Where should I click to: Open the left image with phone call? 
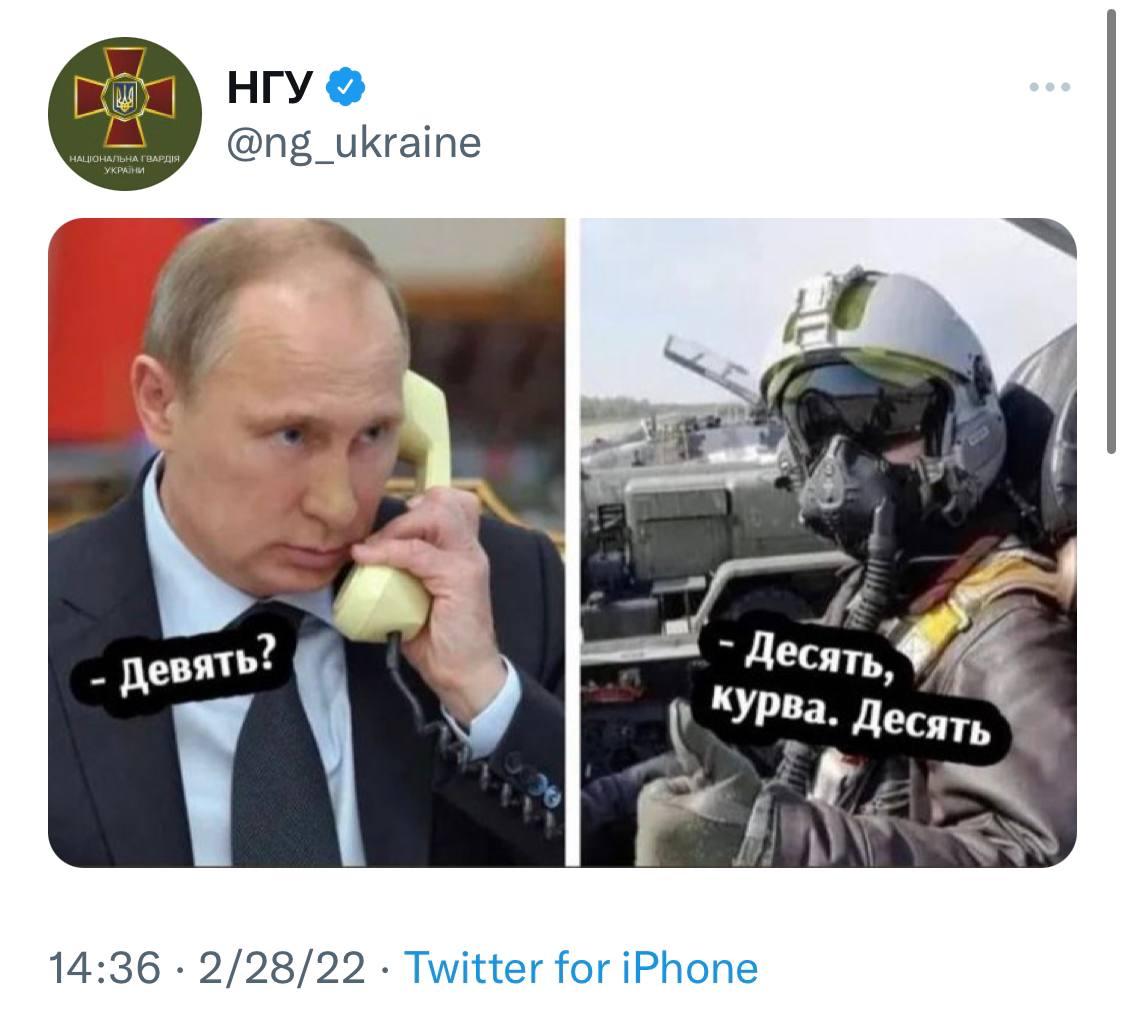pos(306,542)
